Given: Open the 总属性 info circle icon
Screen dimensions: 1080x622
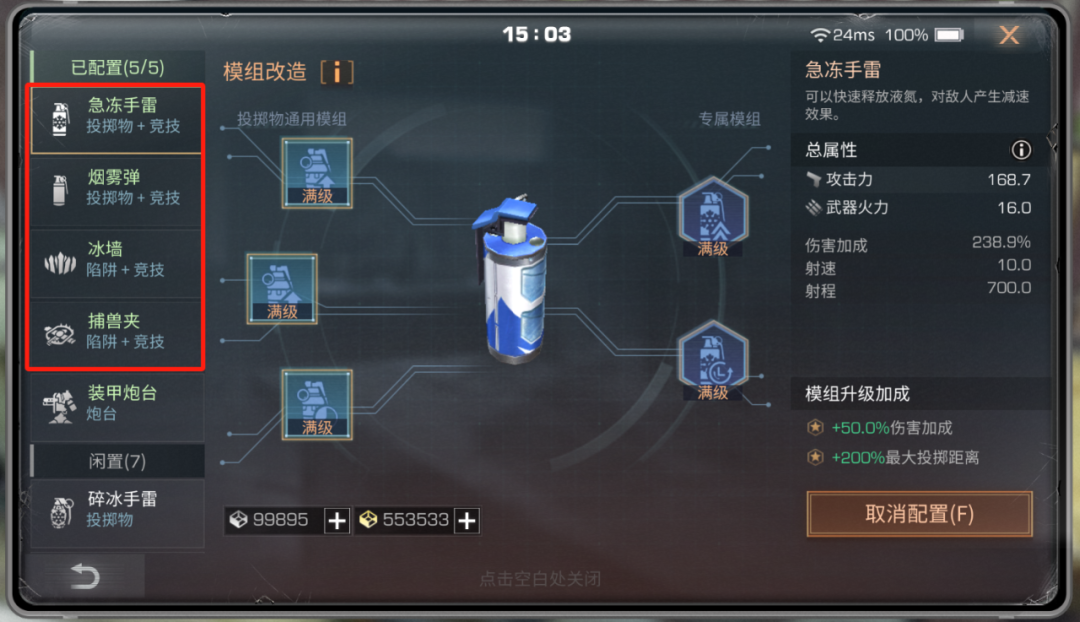Looking at the screenshot, I should (x=1021, y=149).
